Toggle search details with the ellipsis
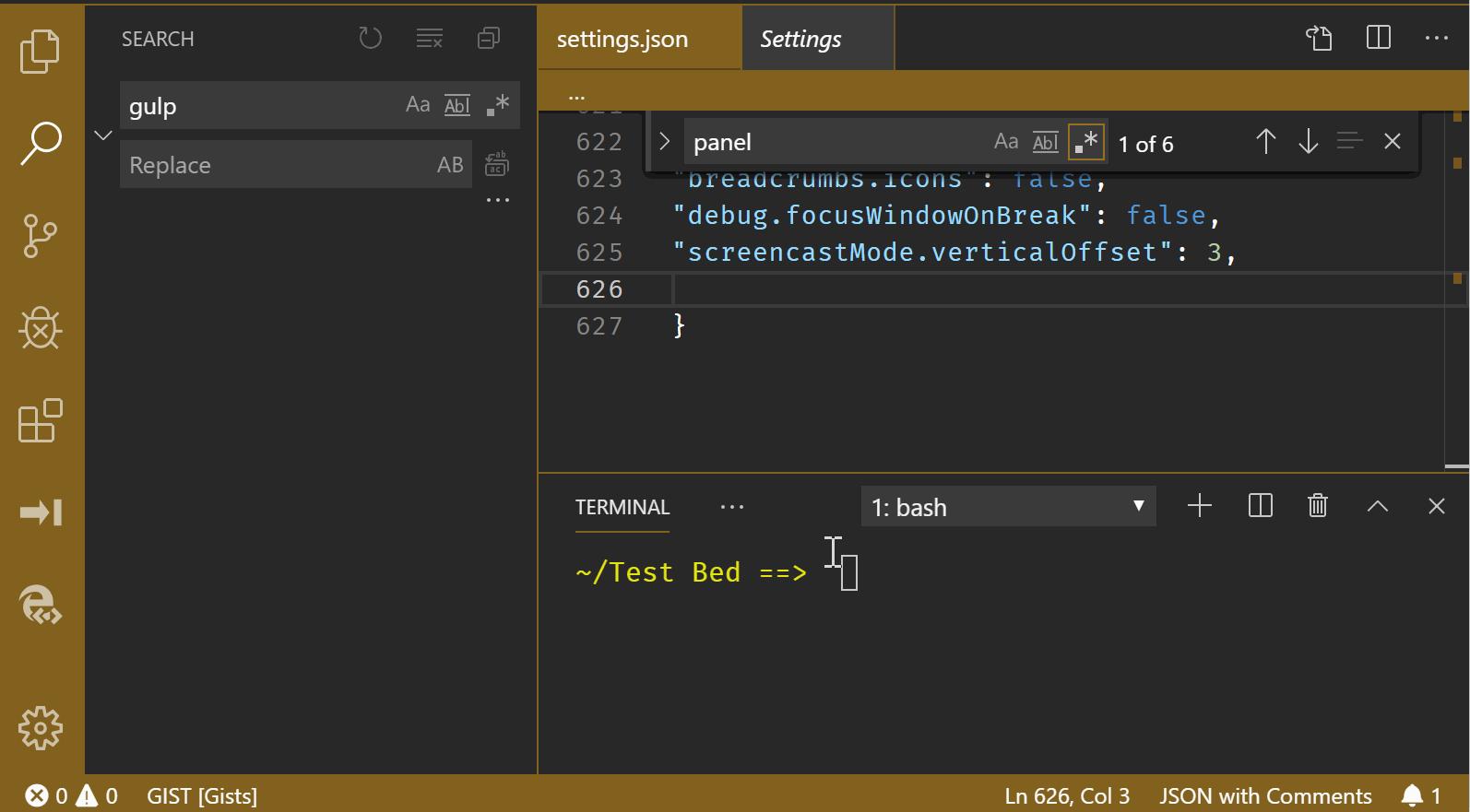The image size is (1470, 812). tap(497, 200)
